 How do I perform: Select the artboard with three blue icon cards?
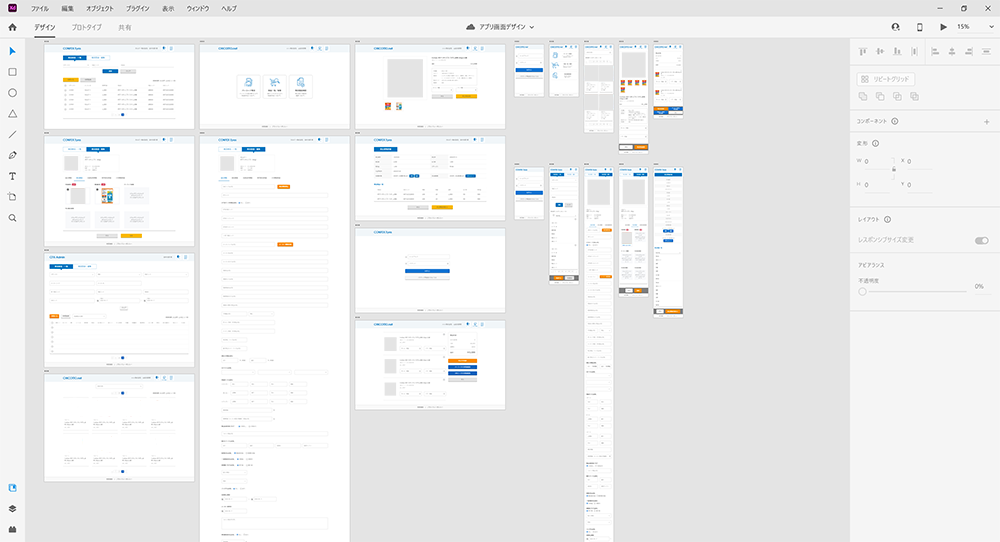[274, 87]
